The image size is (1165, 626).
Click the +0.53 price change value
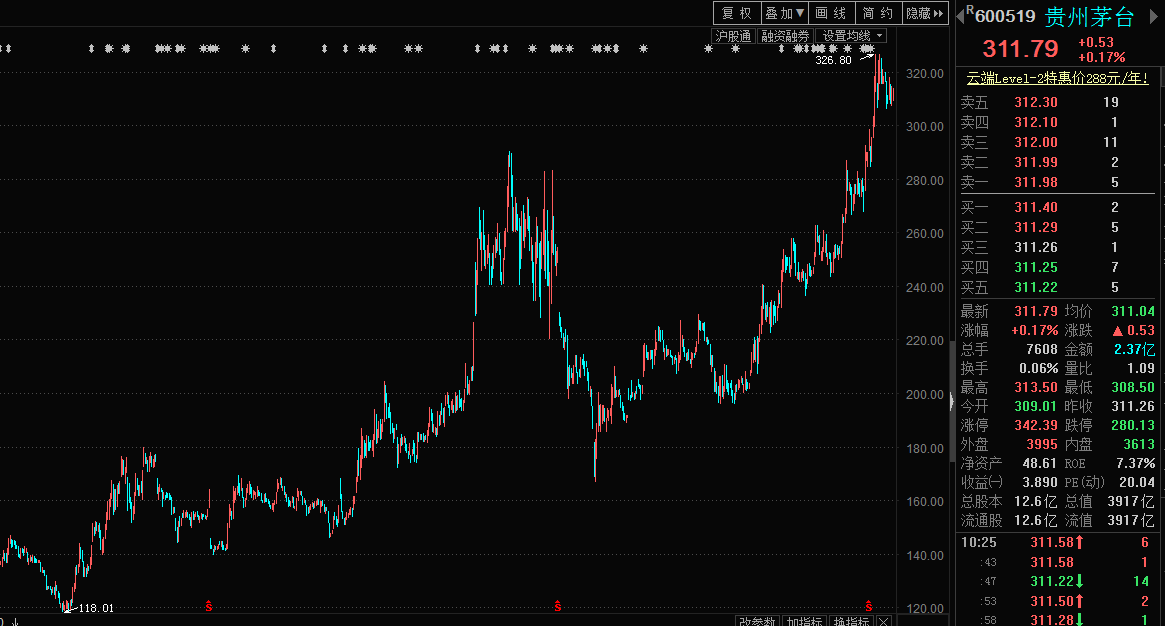pos(1096,42)
